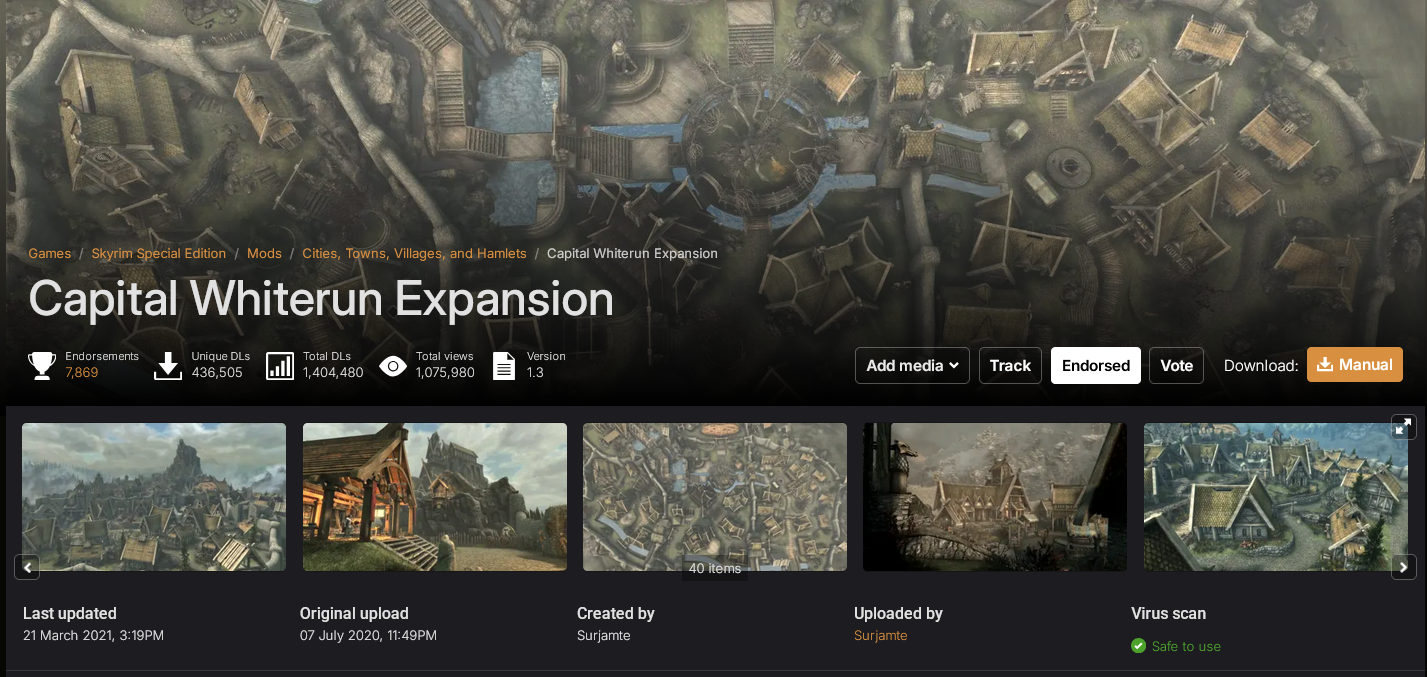Open the Add media dropdown
The height and width of the screenshot is (677, 1427).
(x=912, y=365)
